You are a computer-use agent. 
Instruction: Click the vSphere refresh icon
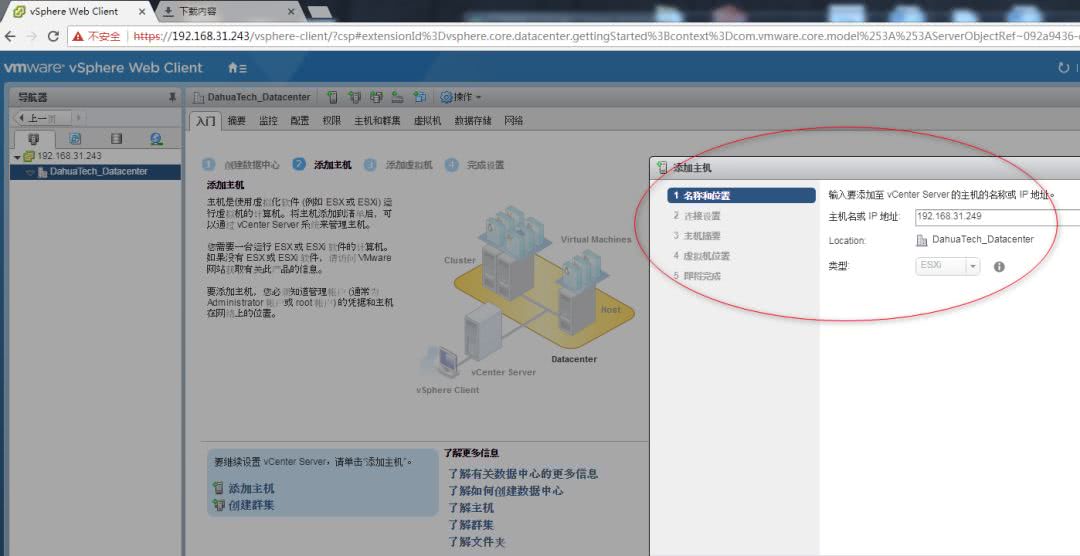tap(1063, 68)
